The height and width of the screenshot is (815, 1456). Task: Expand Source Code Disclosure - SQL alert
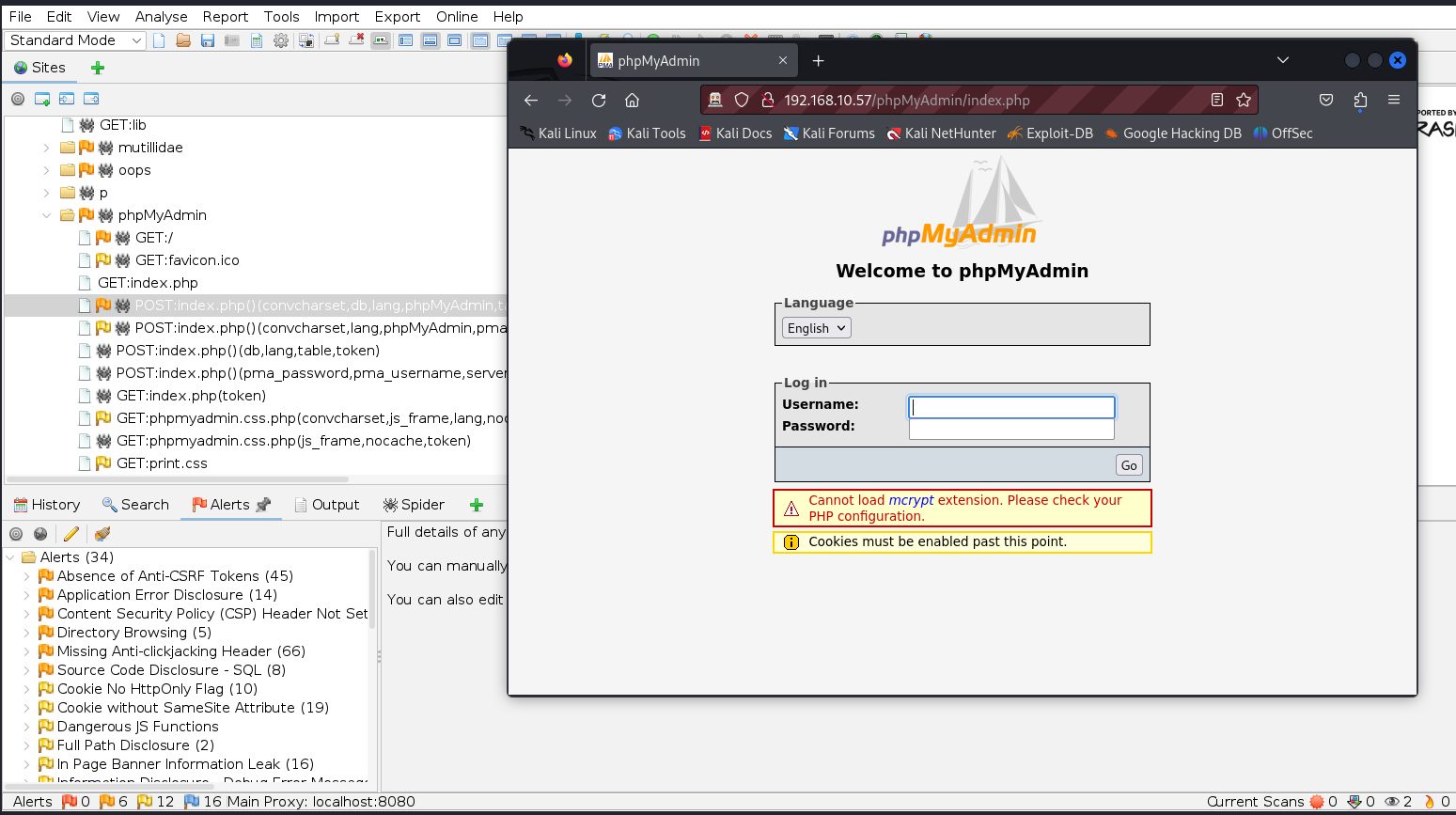pyautogui.click(x=27, y=670)
